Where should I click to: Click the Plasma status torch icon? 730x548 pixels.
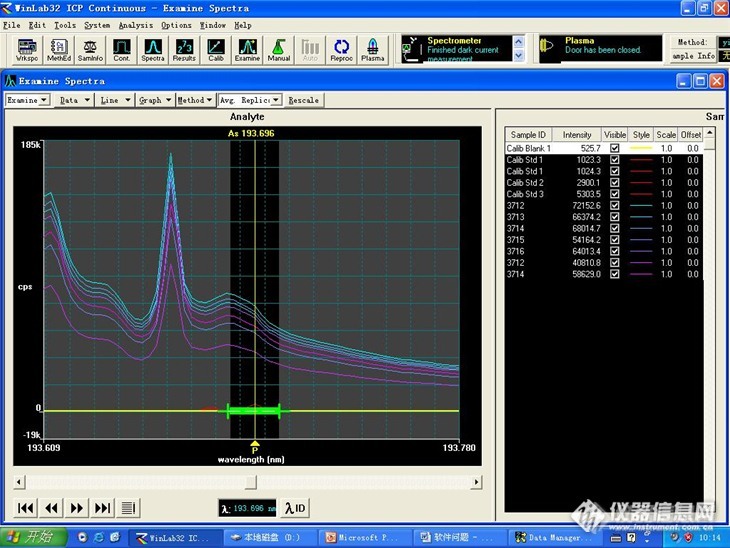[547, 46]
